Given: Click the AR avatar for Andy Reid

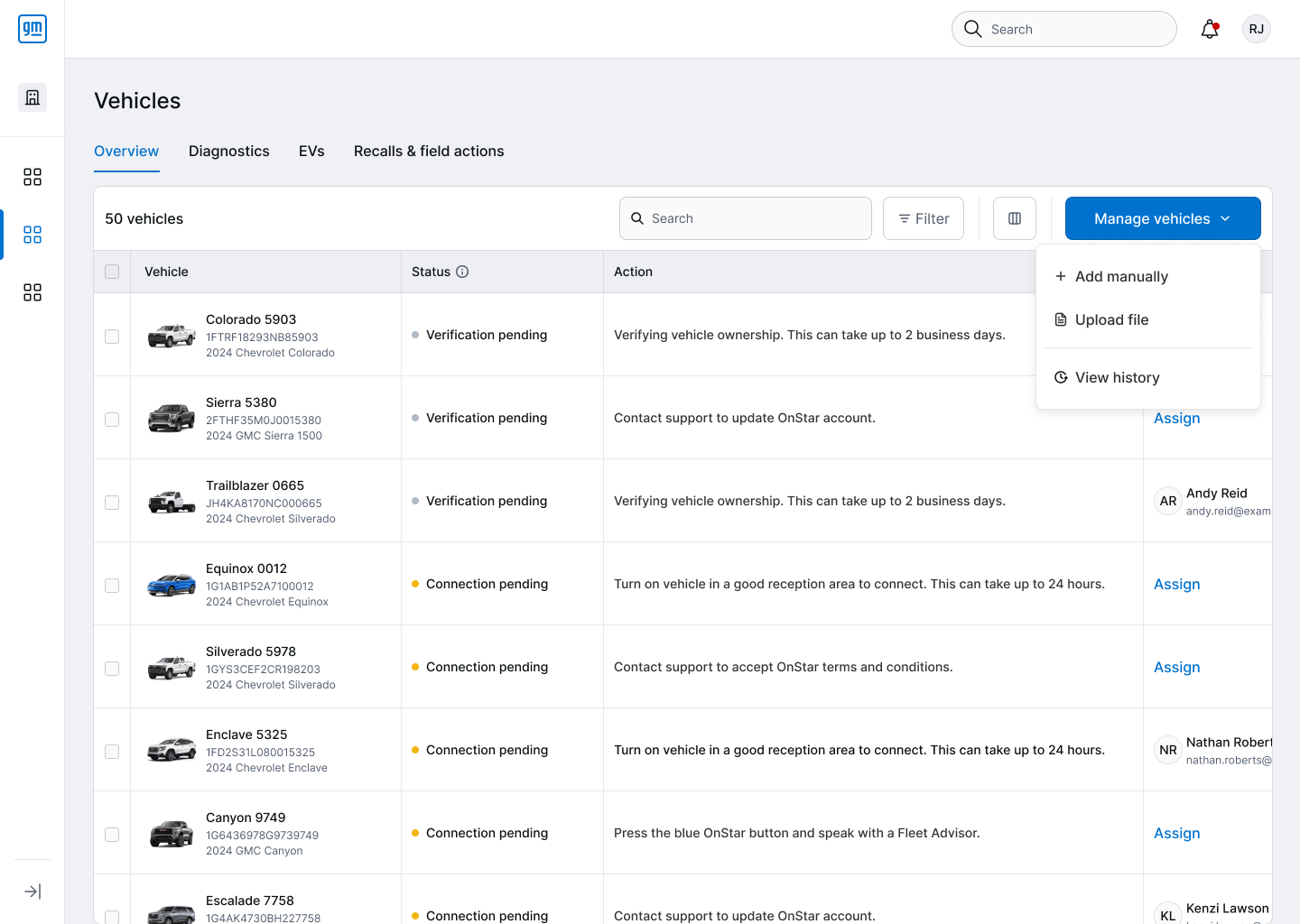Looking at the screenshot, I should pyautogui.click(x=1168, y=501).
